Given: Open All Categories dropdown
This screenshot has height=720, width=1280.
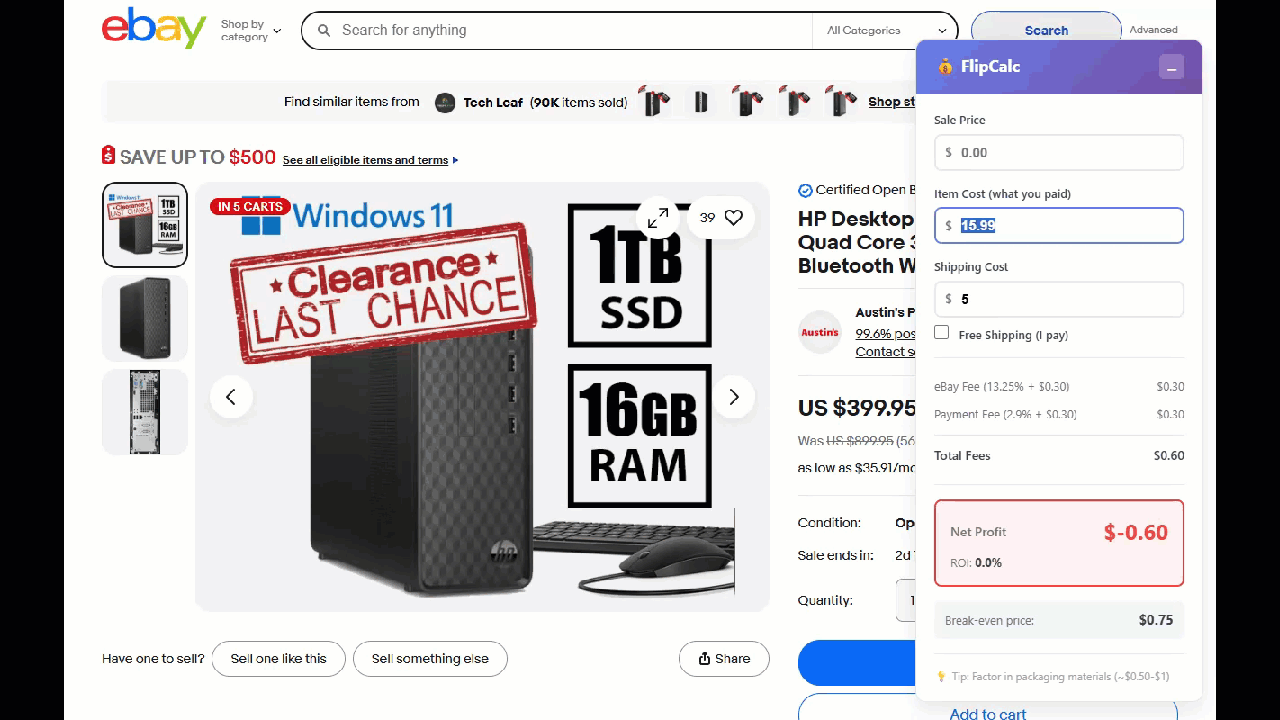Looking at the screenshot, I should [x=886, y=30].
